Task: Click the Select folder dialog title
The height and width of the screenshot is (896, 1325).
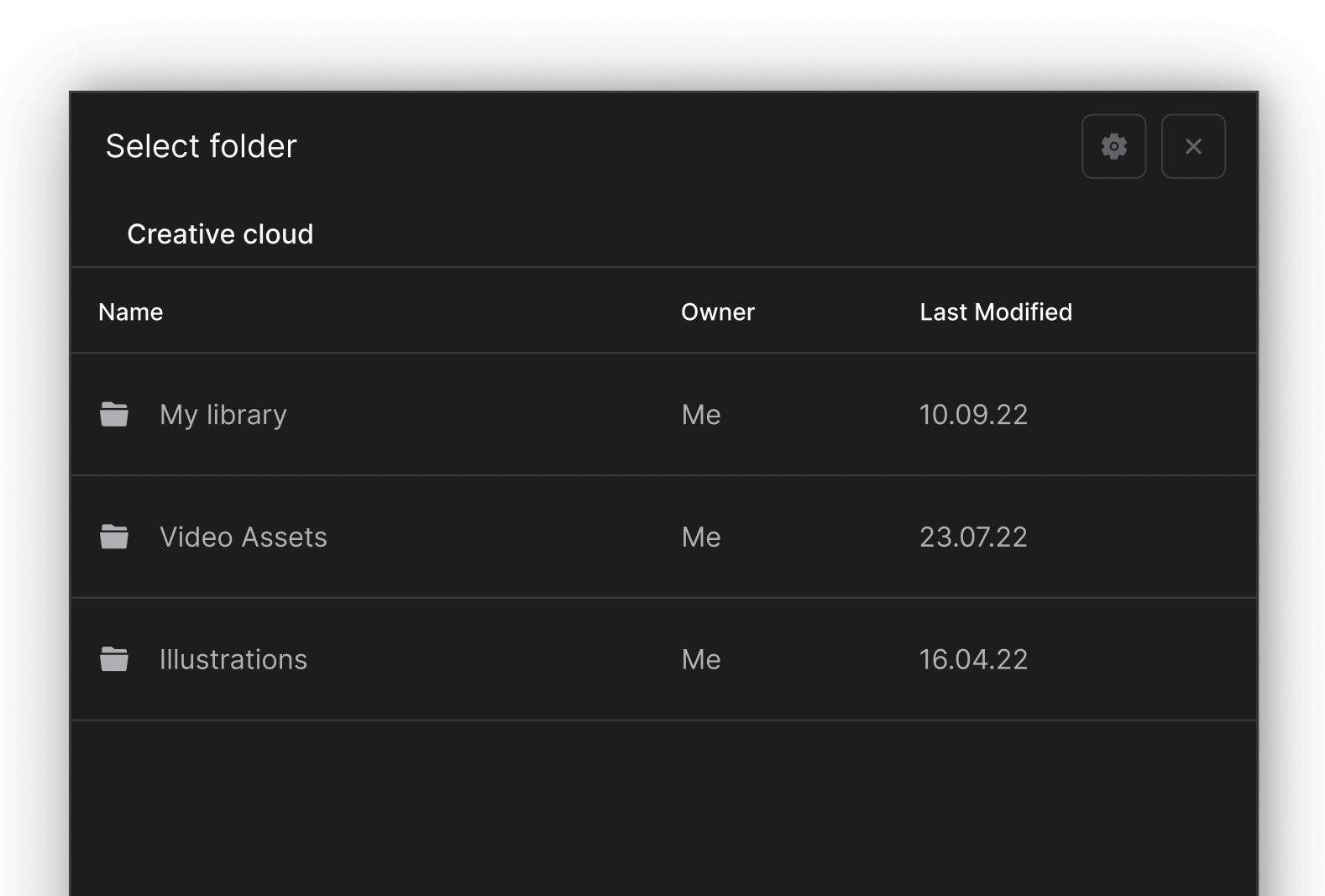Action: [201, 145]
